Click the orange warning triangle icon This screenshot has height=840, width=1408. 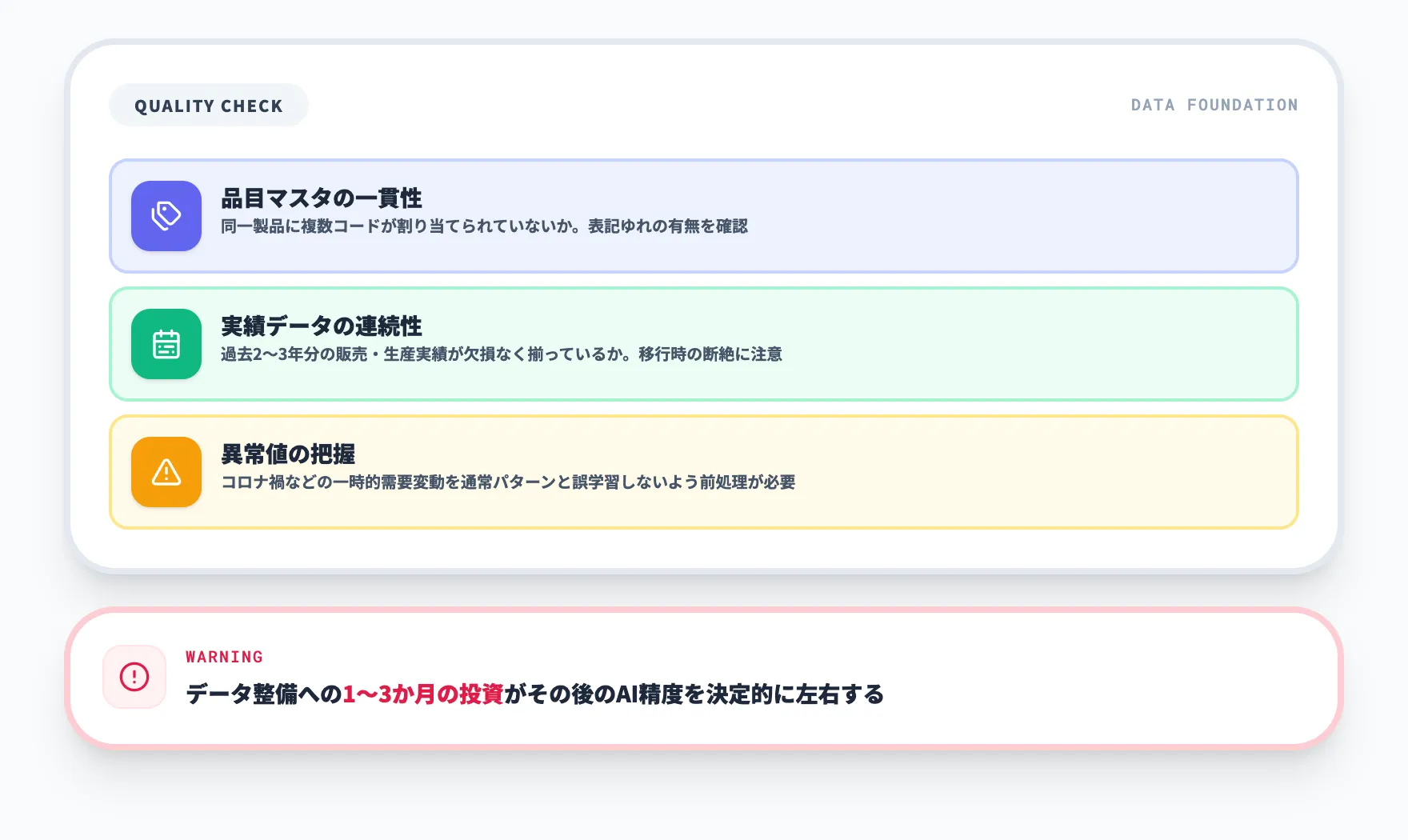(x=166, y=472)
